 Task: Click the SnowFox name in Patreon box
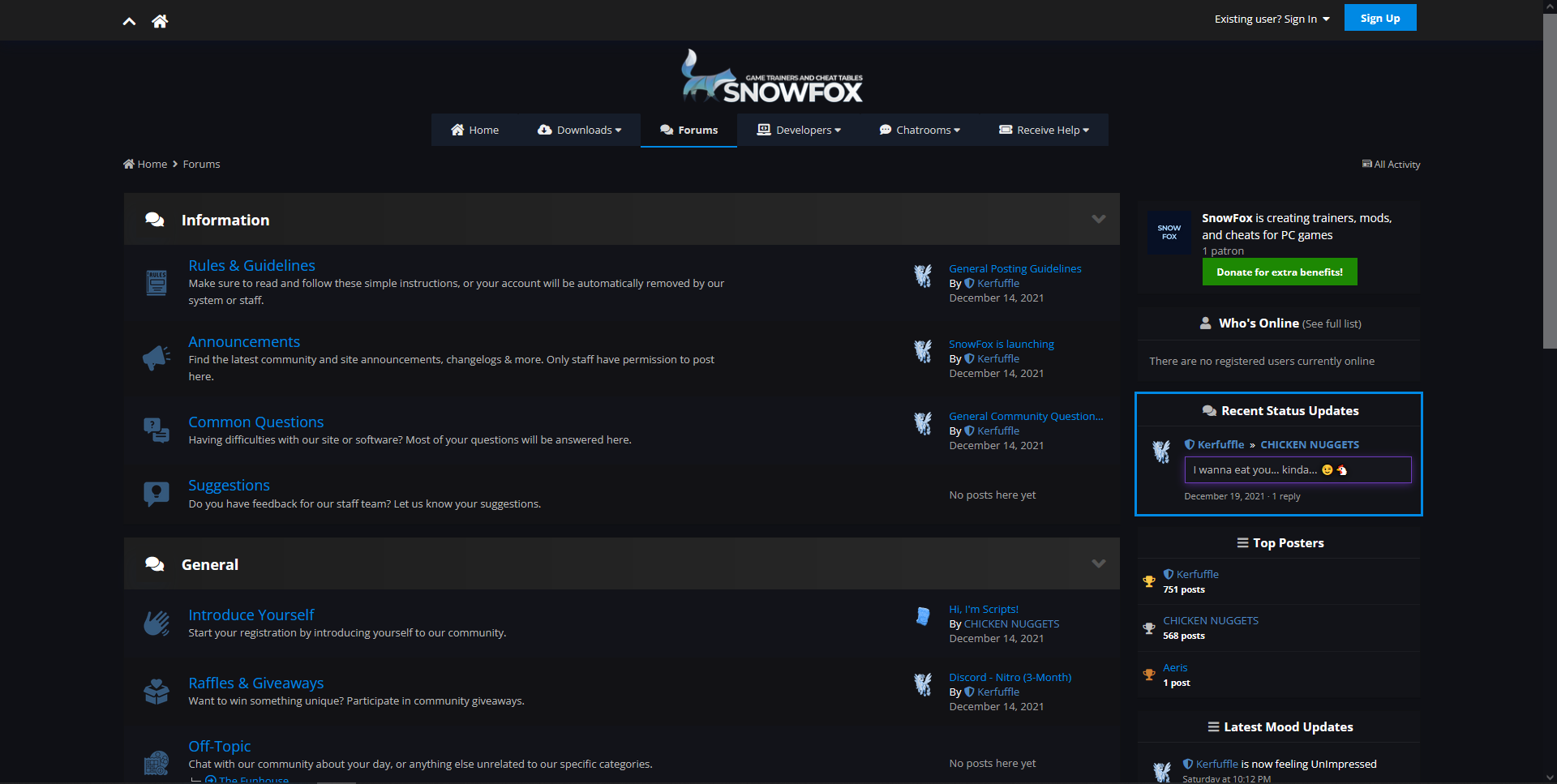coord(1227,218)
